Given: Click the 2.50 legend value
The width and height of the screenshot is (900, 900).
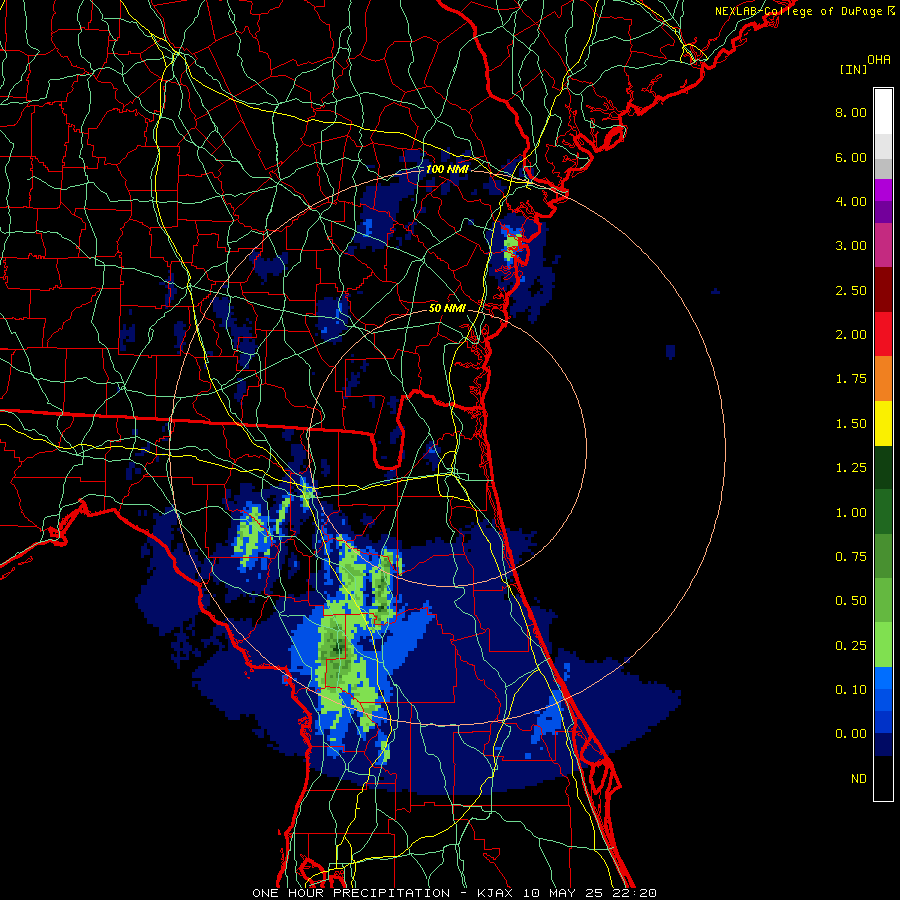Looking at the screenshot, I should point(851,290).
